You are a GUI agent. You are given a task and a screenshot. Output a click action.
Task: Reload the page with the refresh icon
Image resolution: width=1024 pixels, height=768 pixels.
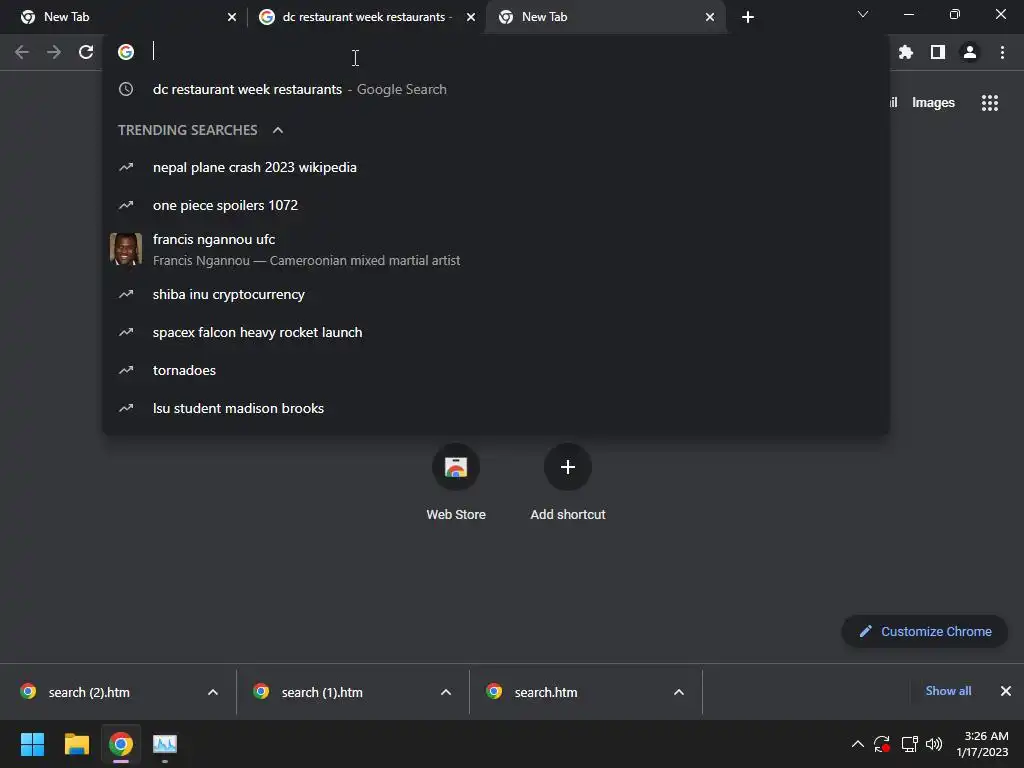(x=86, y=52)
